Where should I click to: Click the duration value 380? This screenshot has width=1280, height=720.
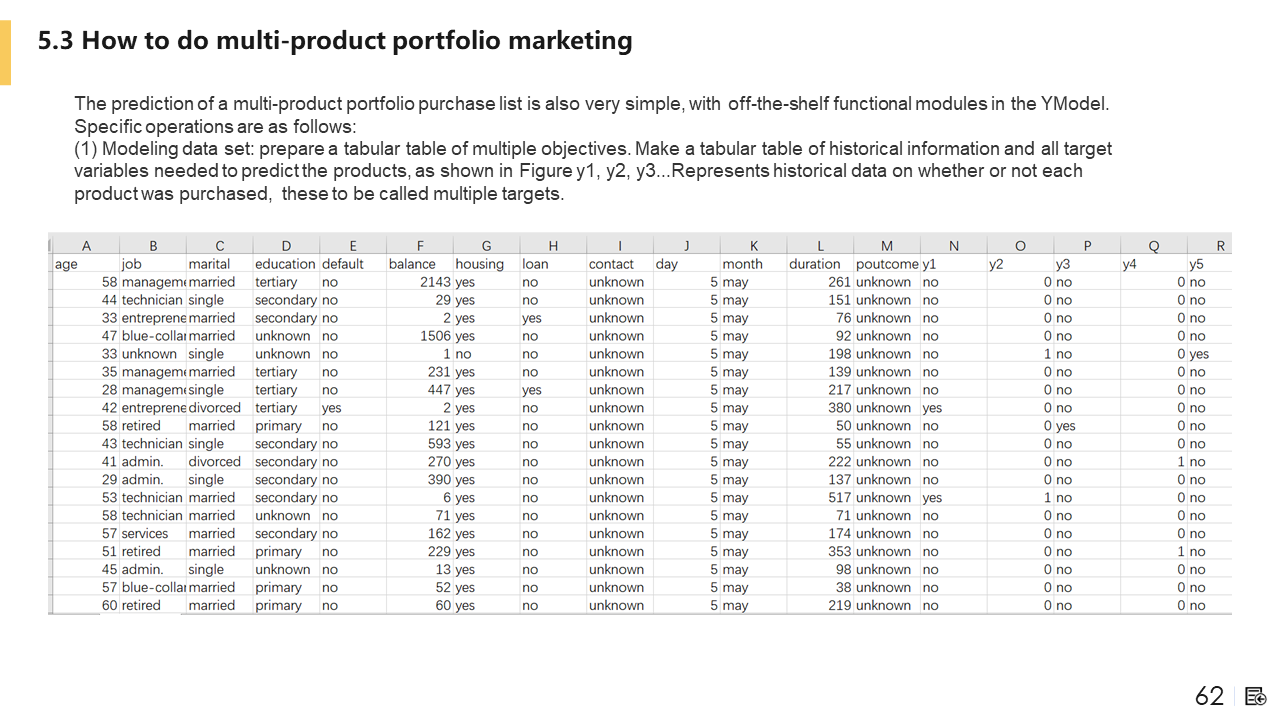coord(839,408)
